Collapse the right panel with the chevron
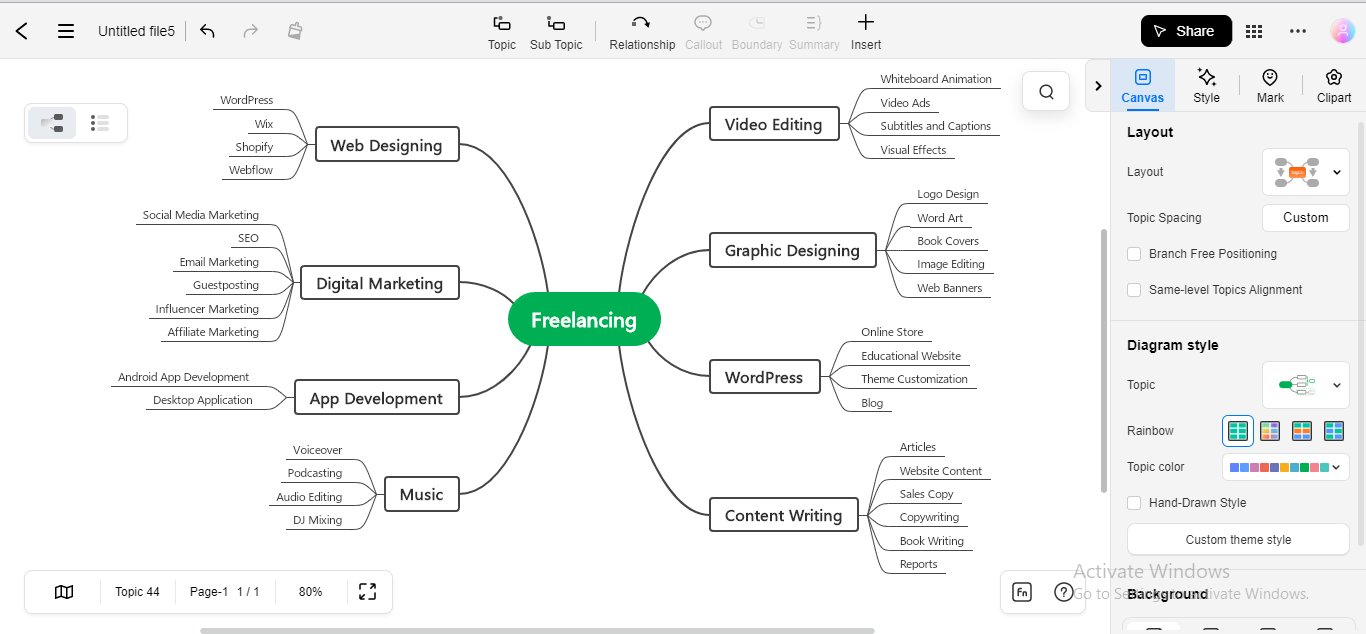Image resolution: width=1366 pixels, height=634 pixels. tap(1097, 85)
